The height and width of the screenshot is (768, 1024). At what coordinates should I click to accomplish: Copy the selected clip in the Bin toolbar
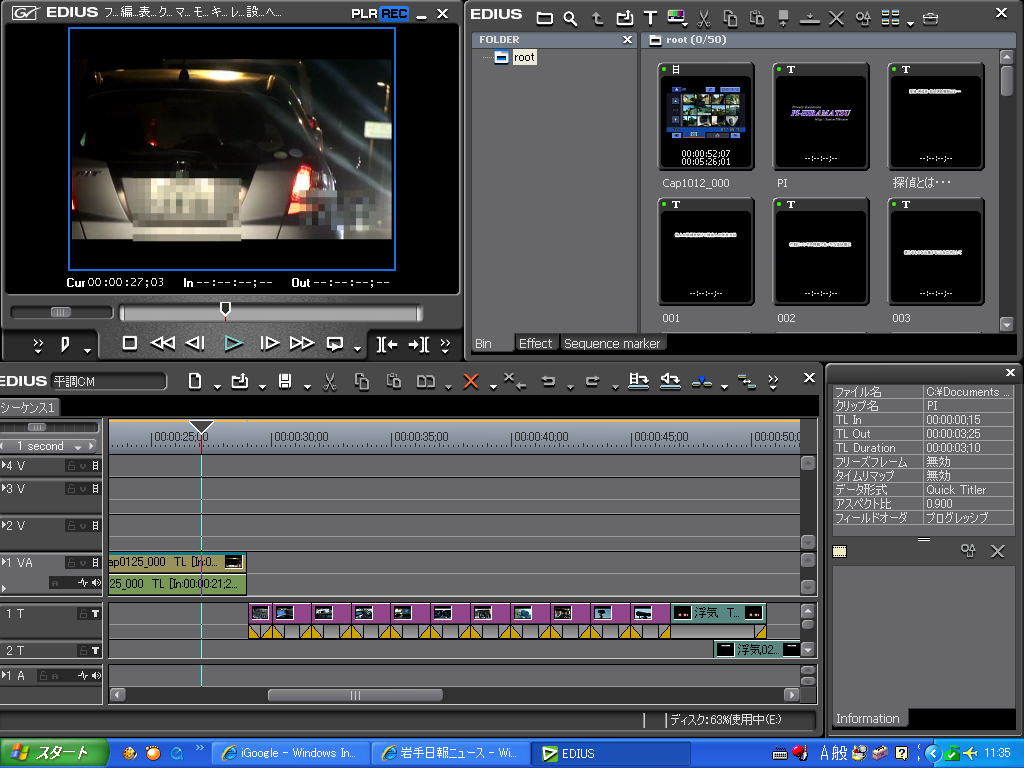point(730,18)
